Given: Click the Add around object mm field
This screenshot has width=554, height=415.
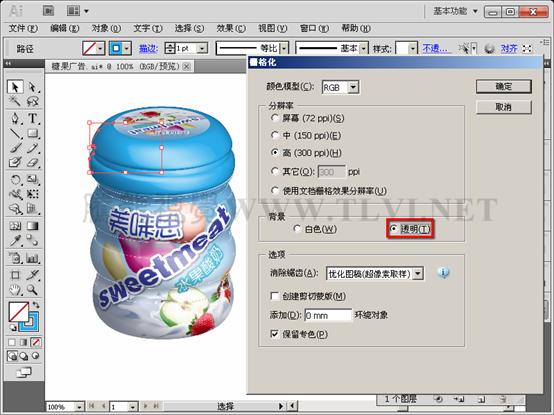Looking at the screenshot, I should pos(328,315).
